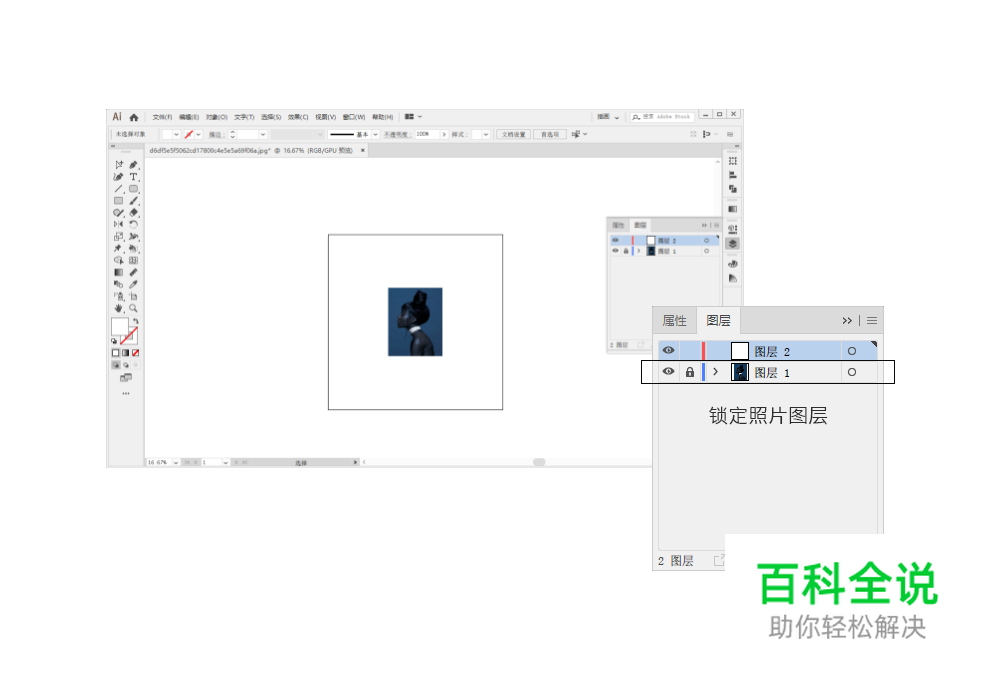Switch to the 属性 panel tab
The width and height of the screenshot is (1000, 680).
pos(673,320)
